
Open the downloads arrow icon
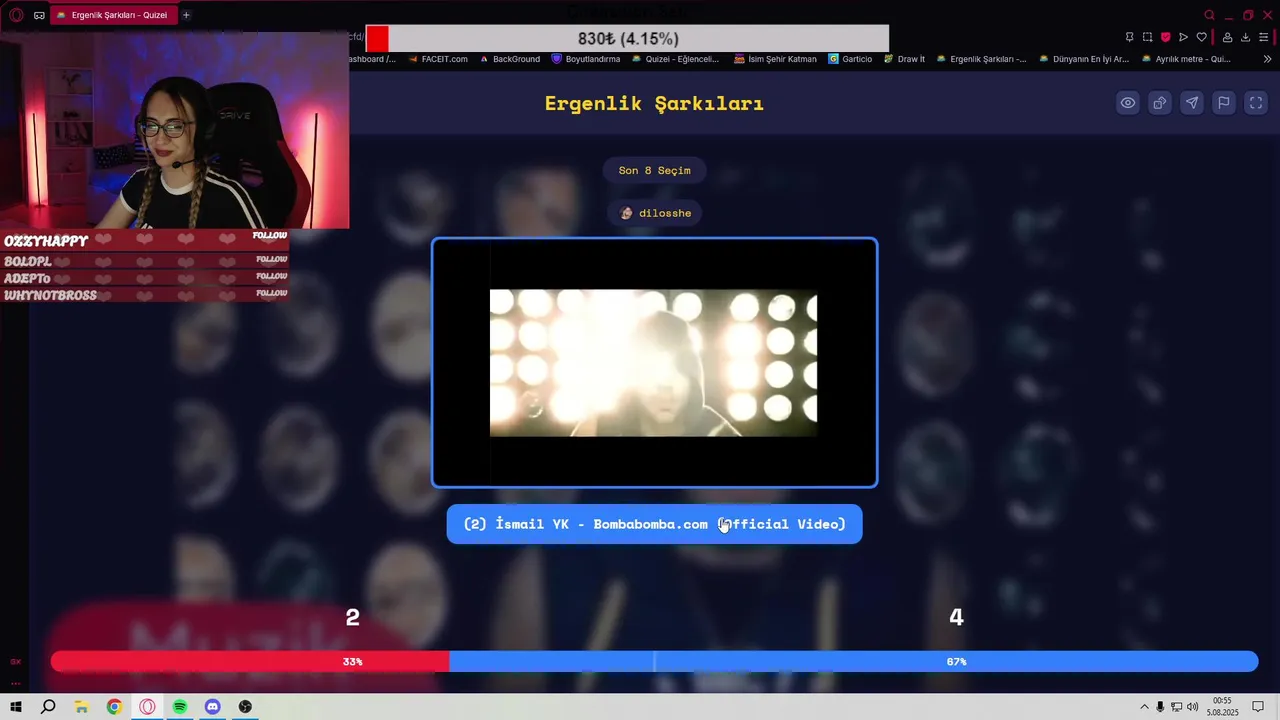(1245, 38)
